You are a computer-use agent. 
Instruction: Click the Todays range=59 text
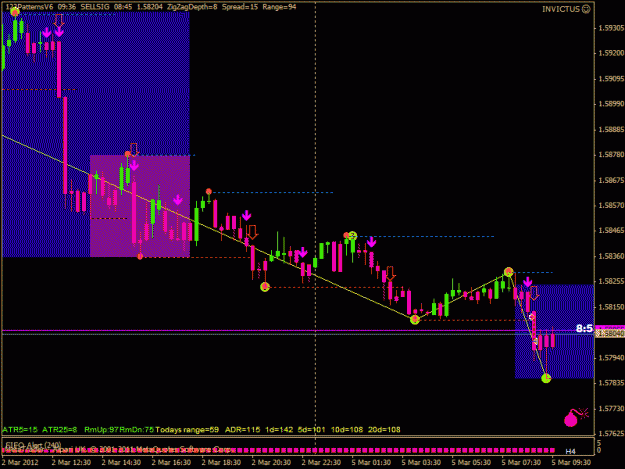point(187,430)
